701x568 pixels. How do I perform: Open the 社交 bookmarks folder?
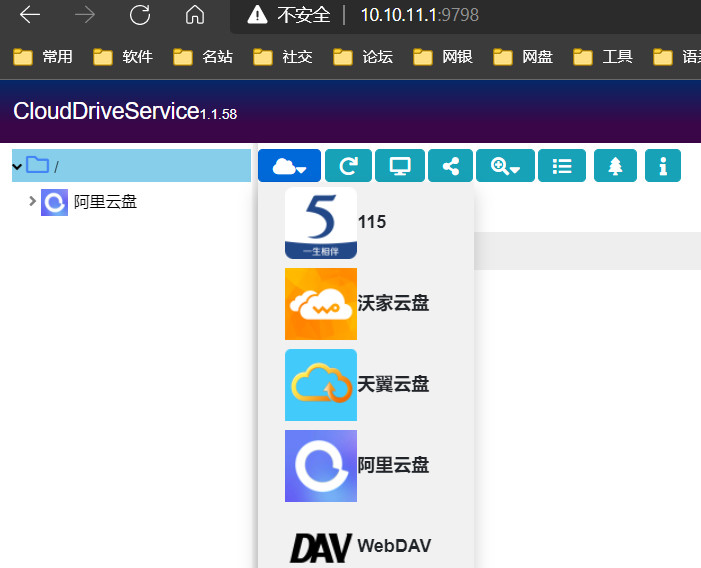(283, 57)
